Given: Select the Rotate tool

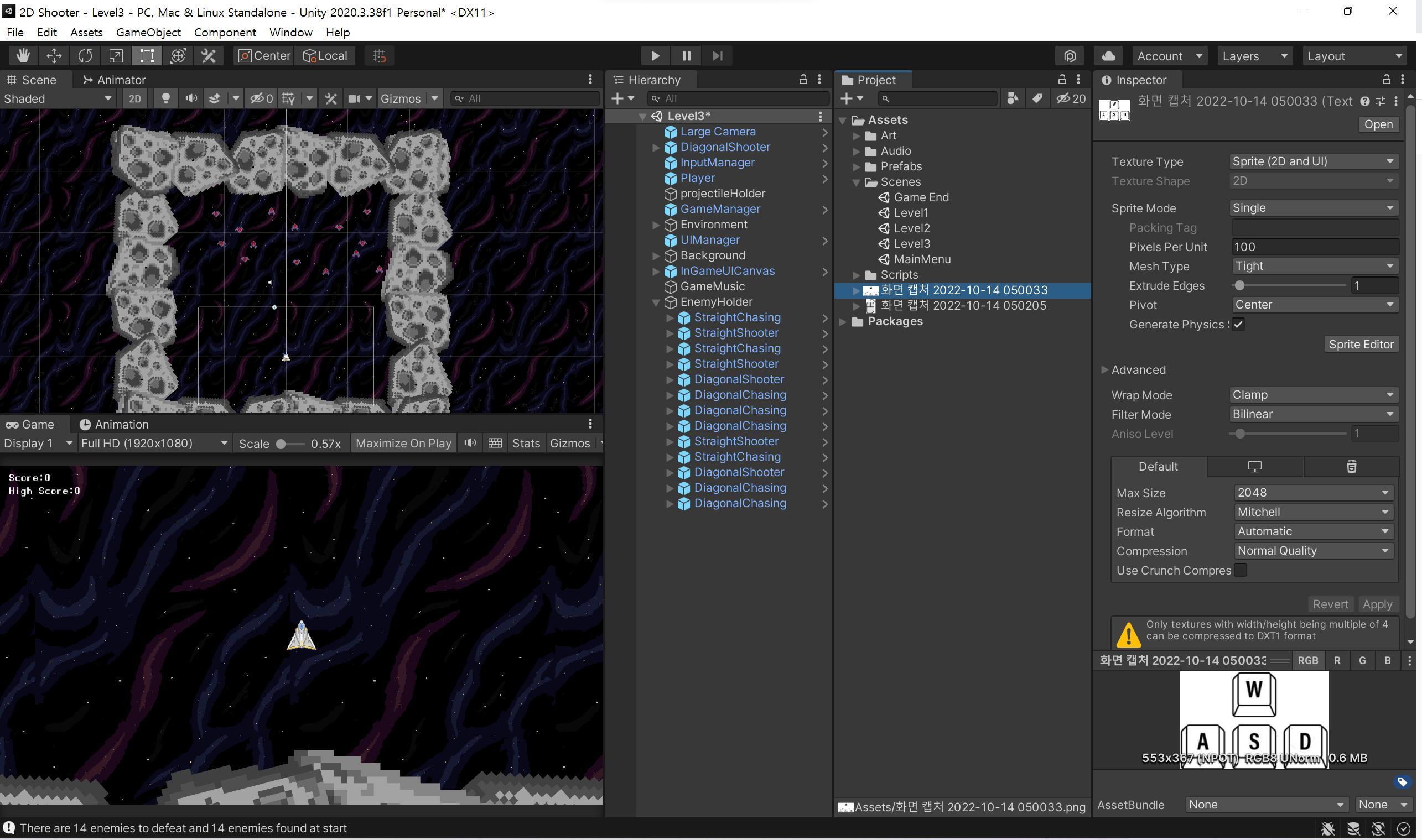Looking at the screenshot, I should [x=85, y=55].
